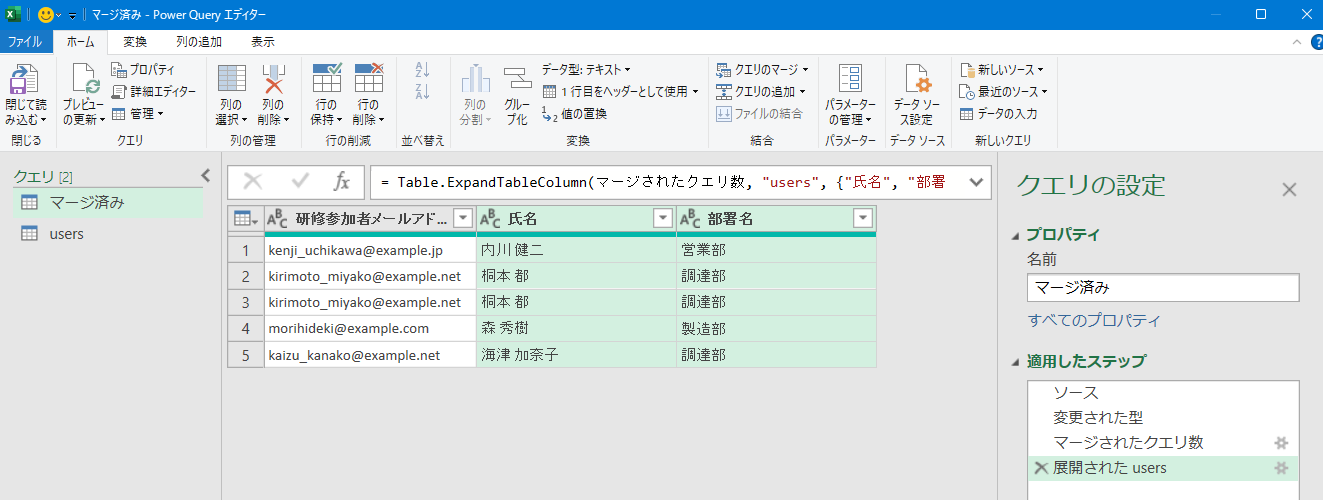1323x500 pixels.
Task: Open the データ型: テキスト dropdown
Action: (586, 69)
